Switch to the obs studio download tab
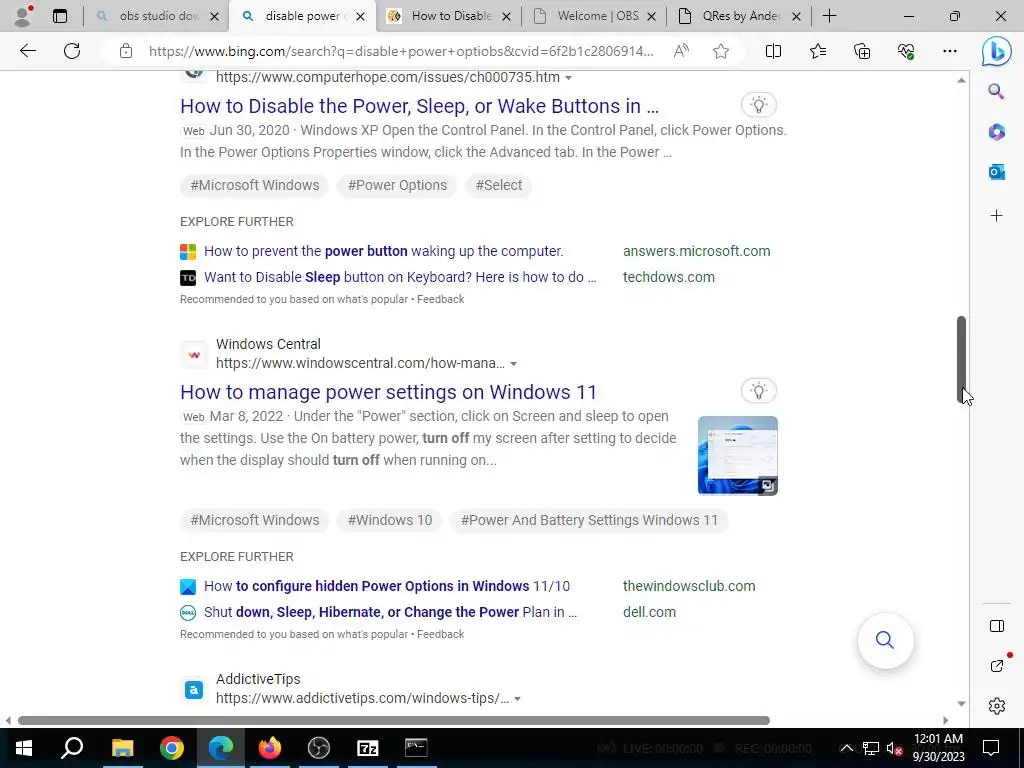This screenshot has height=768, width=1024. coord(159,16)
